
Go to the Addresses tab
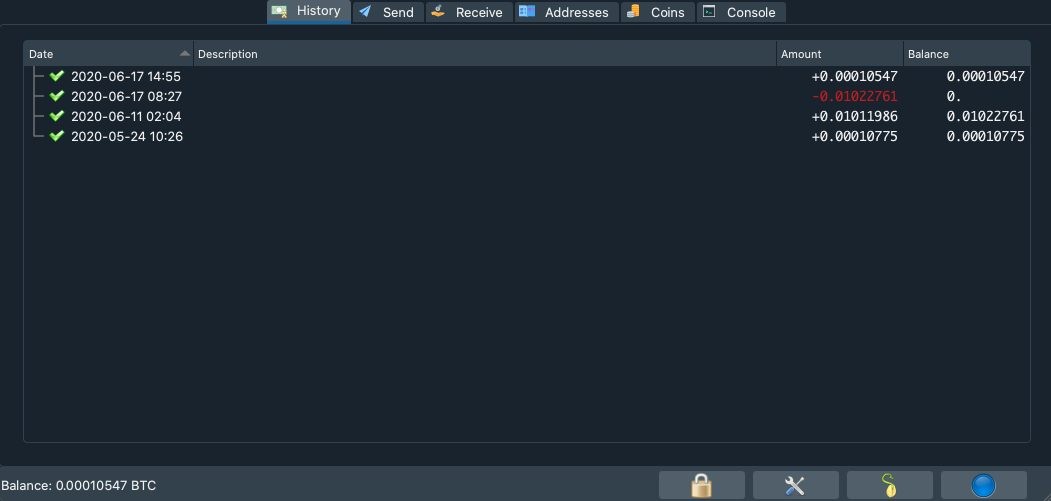[566, 12]
